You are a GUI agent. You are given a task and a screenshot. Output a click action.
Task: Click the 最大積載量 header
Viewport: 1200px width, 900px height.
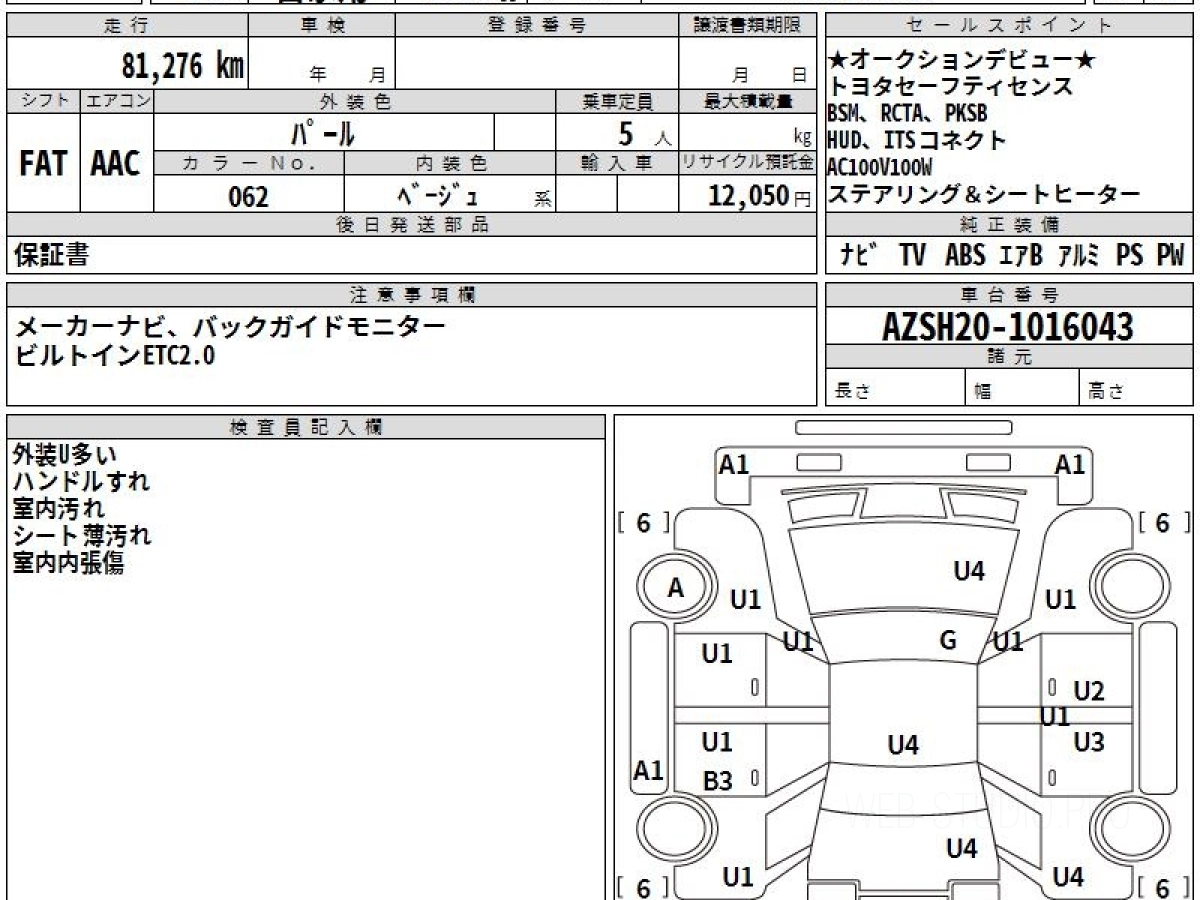747,101
